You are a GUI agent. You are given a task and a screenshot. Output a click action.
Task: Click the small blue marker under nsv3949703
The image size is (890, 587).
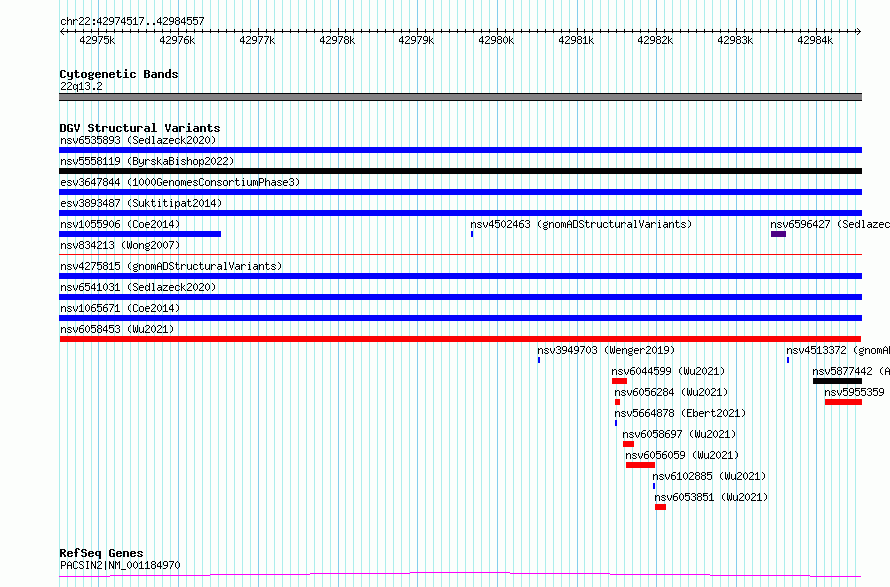pyautogui.click(x=539, y=360)
